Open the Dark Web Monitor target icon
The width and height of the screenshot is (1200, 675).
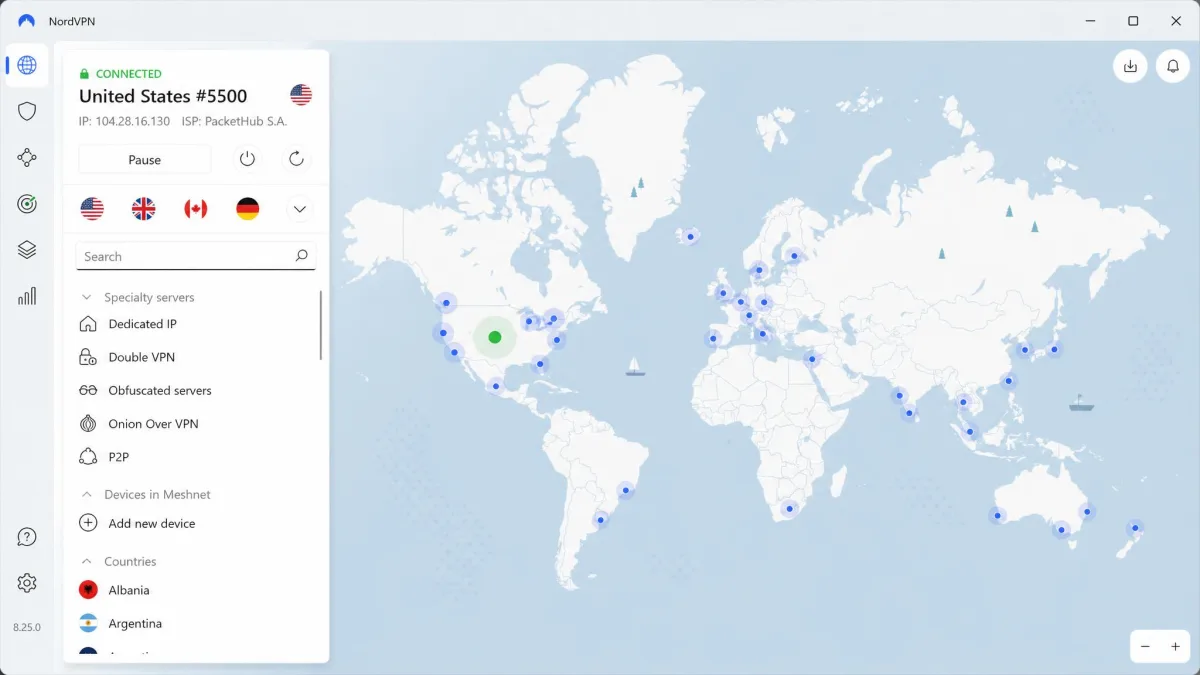pos(27,204)
